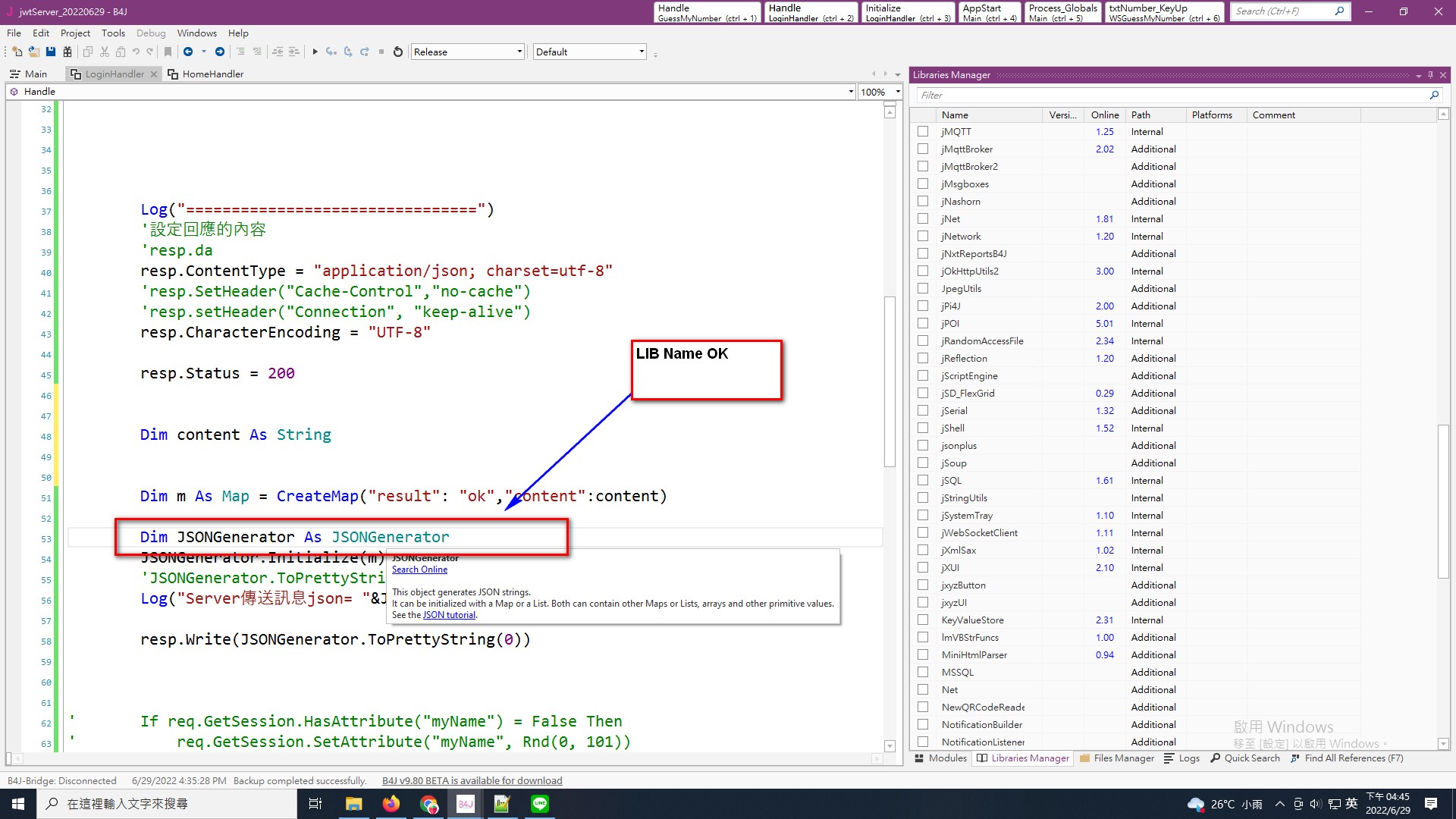This screenshot has width=1456, height=819.
Task: Enable the jOkHttpUtils2 library checkbox
Action: coord(923,271)
